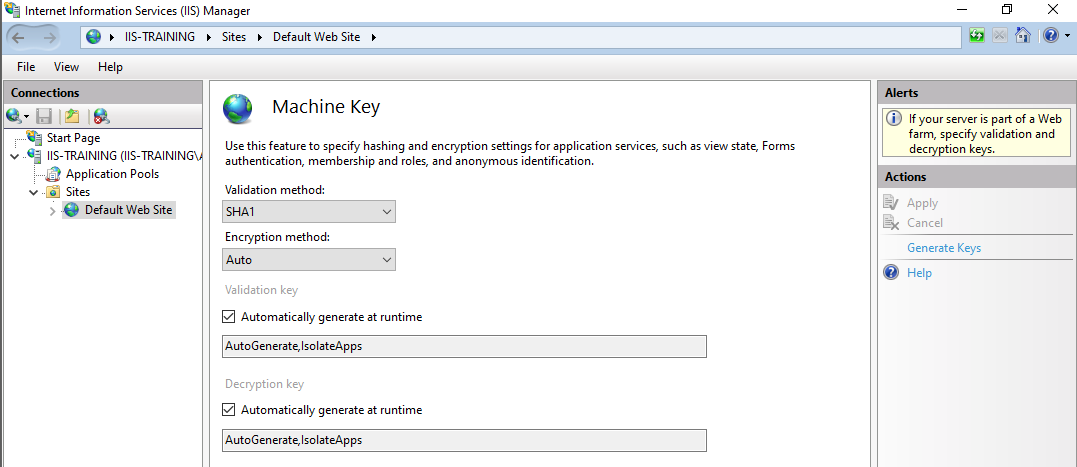Viewport: 1077px width, 467px height.
Task: Uncheck validation key automatic generation checkbox
Action: [229, 317]
